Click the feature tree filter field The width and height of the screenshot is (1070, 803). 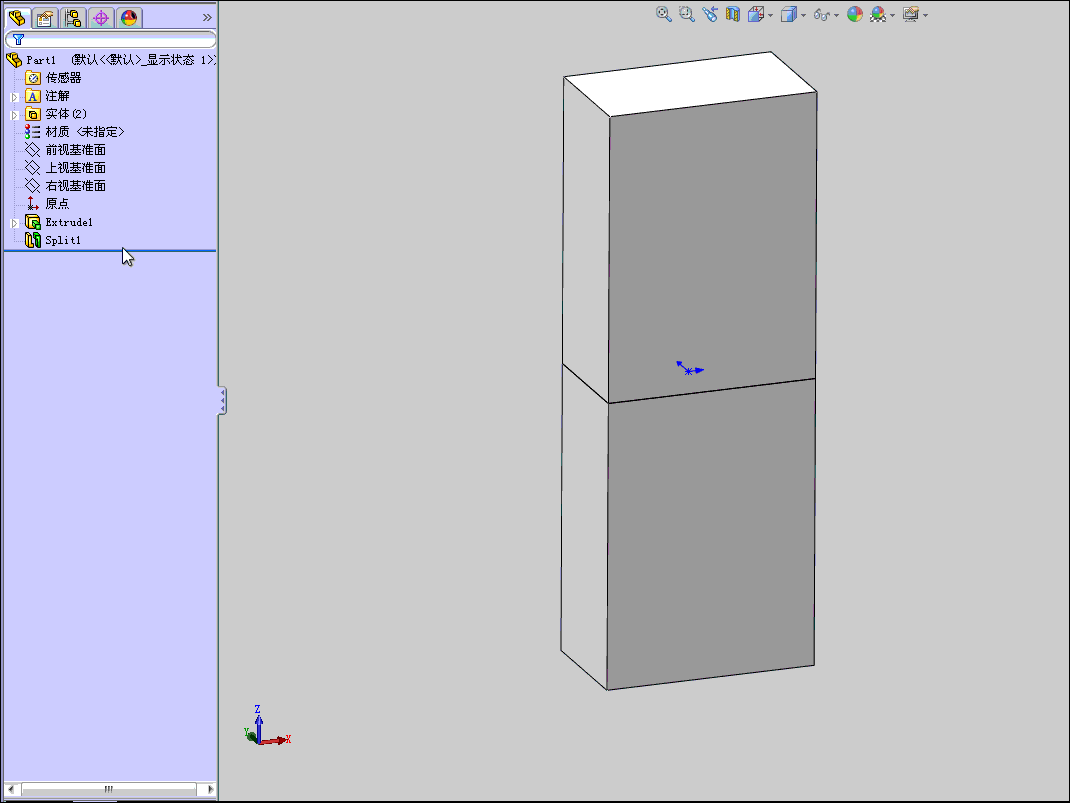pos(111,40)
